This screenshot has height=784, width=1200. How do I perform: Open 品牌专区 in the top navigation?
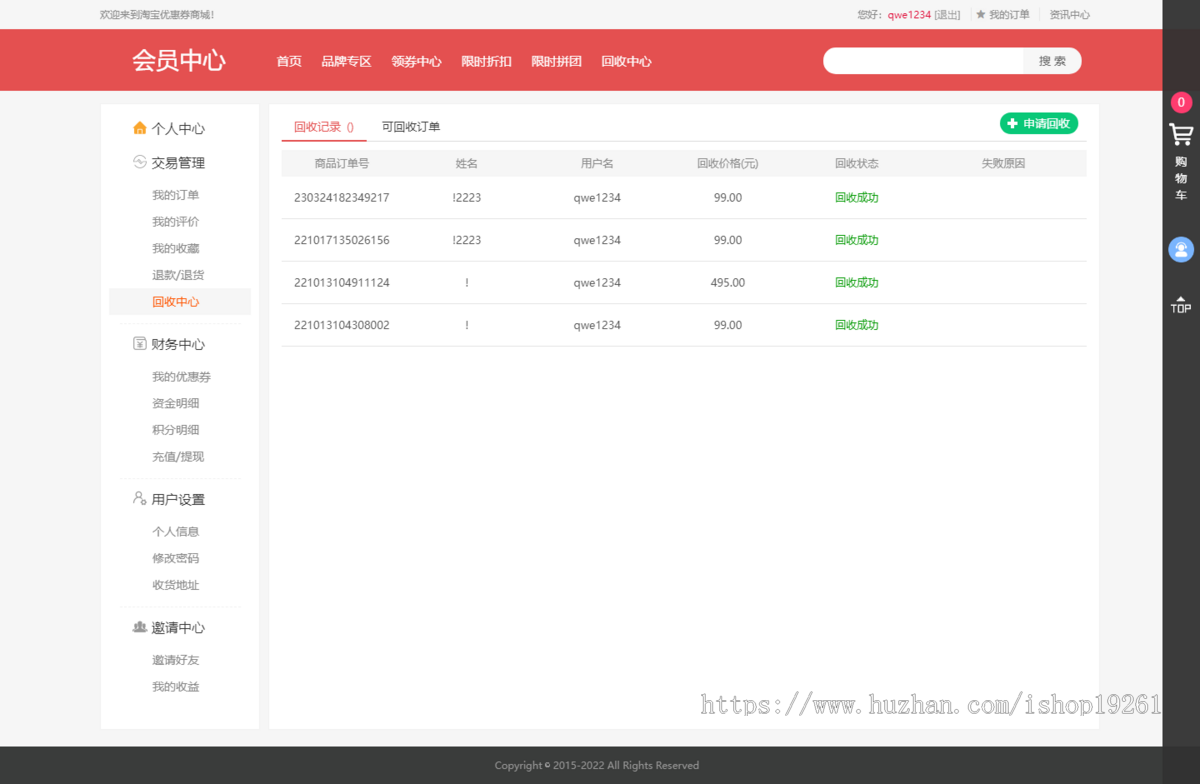[x=346, y=61]
